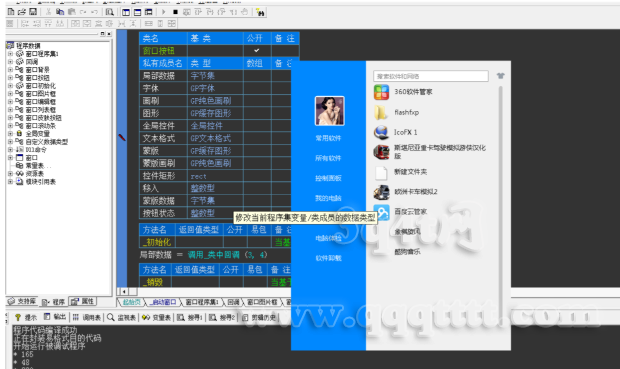
Task: Open 欧洲卡车模拟2 truck icon
Action: coord(381,192)
